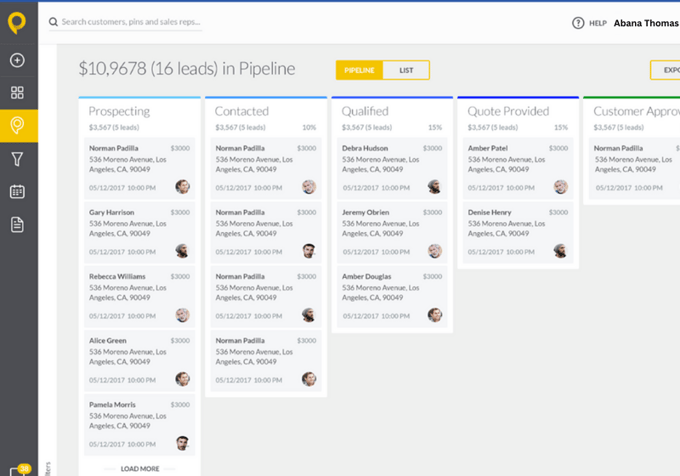
Task: Open Alice Green lead name
Action: pos(108,341)
